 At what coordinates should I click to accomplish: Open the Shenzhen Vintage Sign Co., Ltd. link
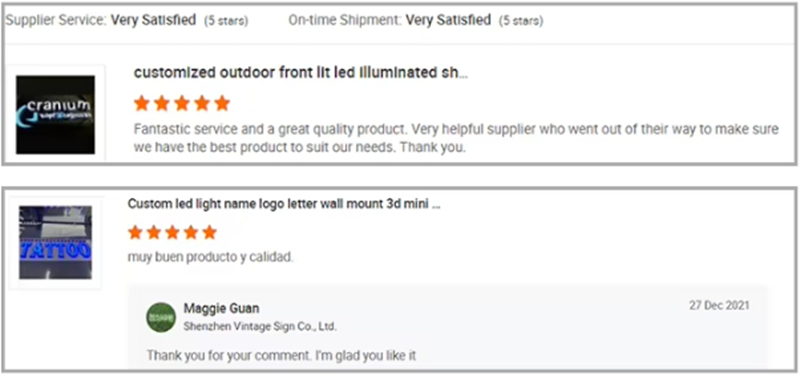(260, 327)
